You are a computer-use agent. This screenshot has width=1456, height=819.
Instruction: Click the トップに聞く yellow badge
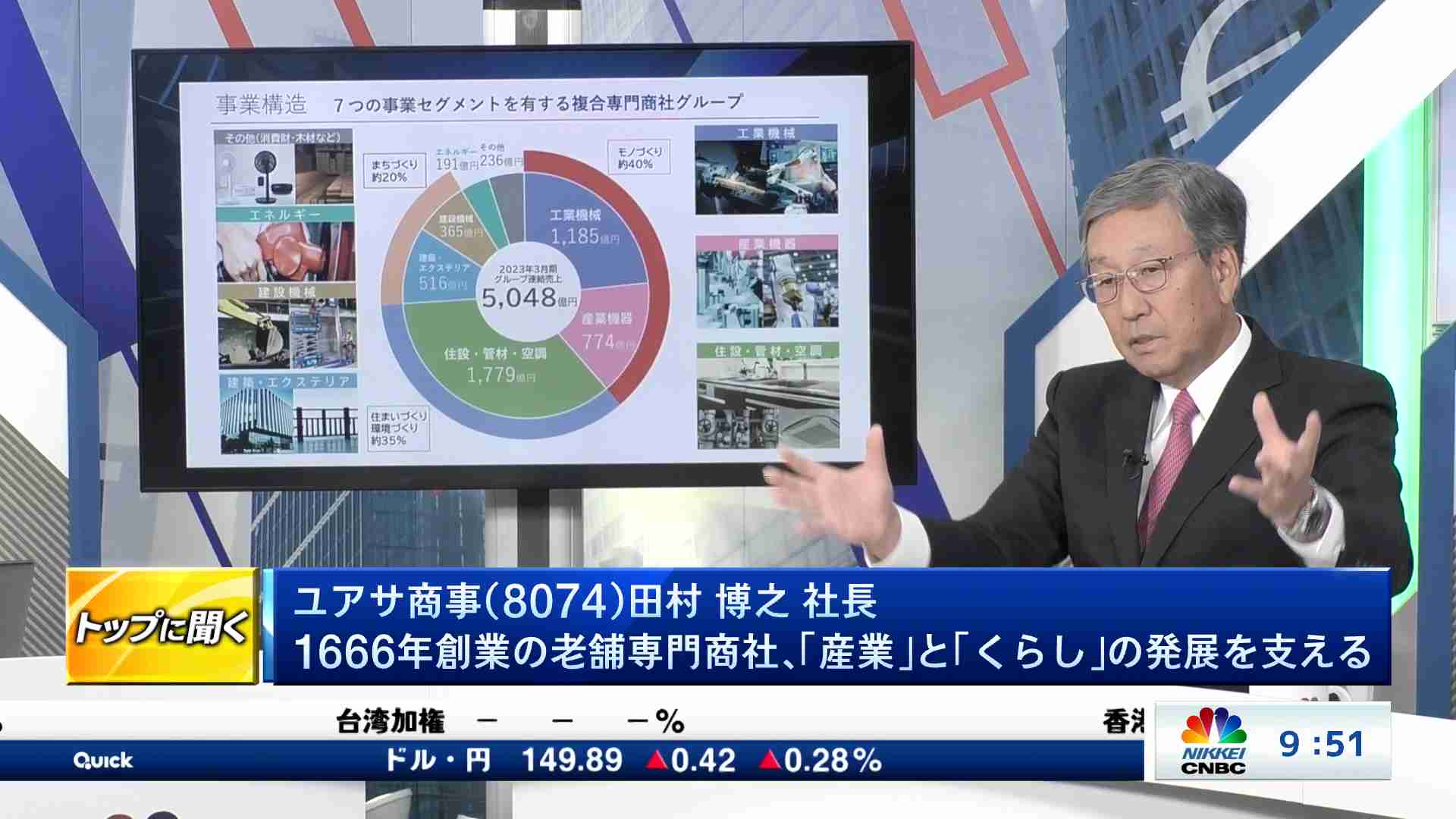(x=162, y=626)
